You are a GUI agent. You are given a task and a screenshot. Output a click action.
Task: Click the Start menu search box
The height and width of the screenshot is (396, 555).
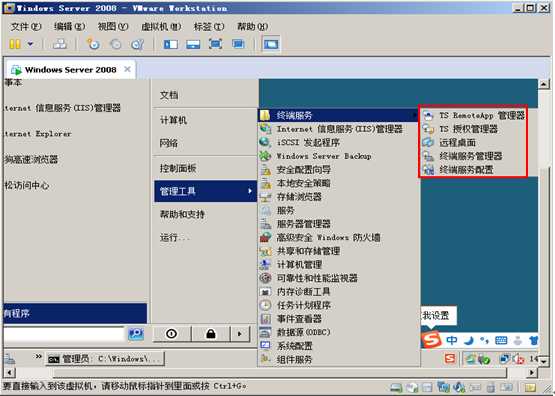pos(64,334)
